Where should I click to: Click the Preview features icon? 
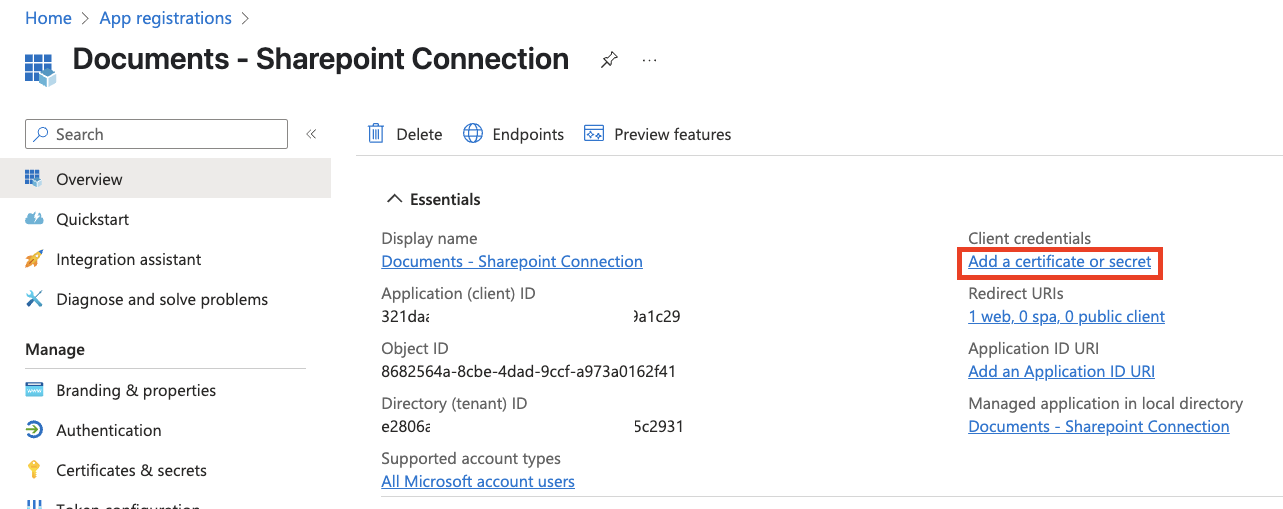click(x=594, y=134)
